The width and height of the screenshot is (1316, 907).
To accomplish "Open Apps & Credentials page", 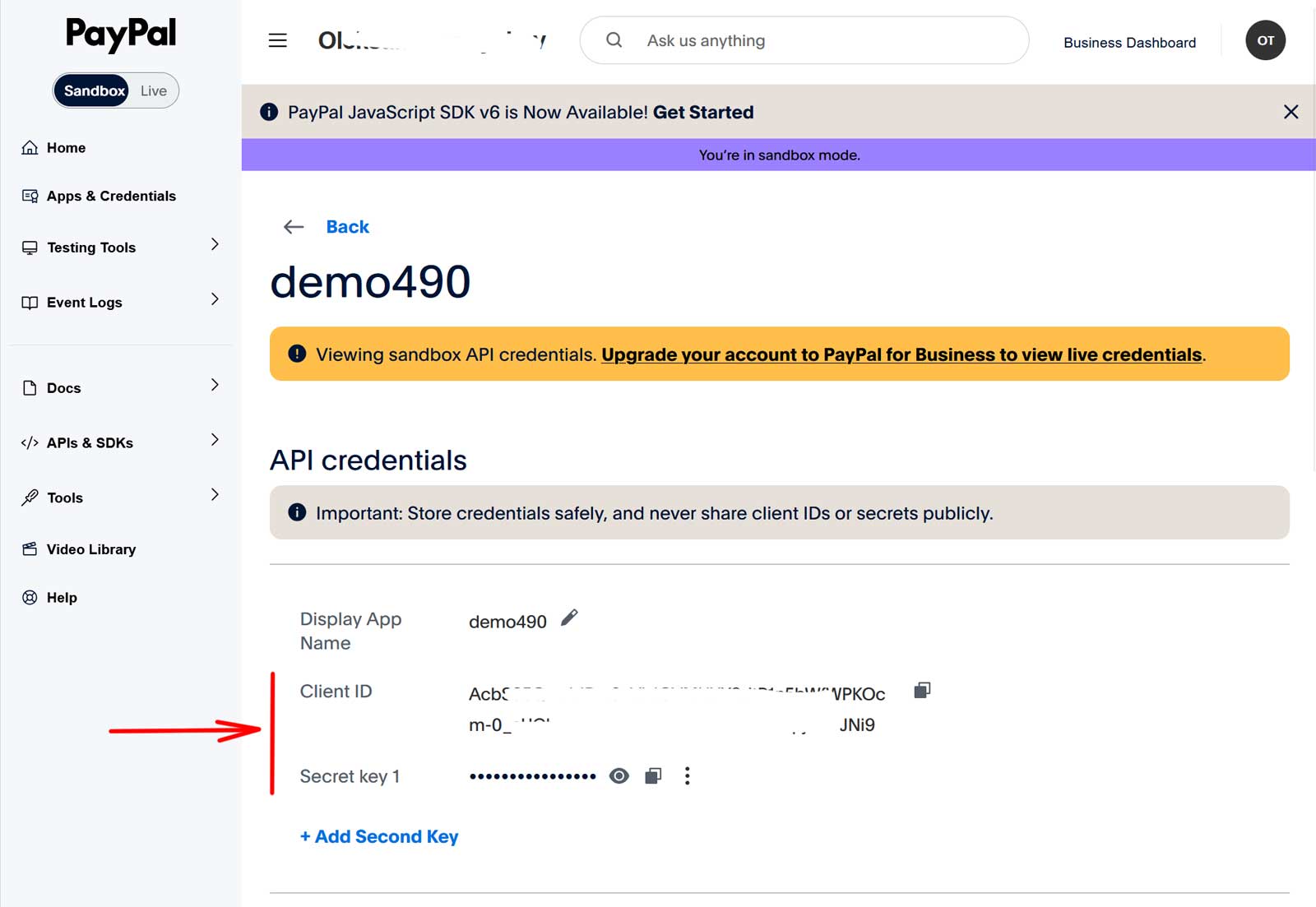I will [x=111, y=196].
